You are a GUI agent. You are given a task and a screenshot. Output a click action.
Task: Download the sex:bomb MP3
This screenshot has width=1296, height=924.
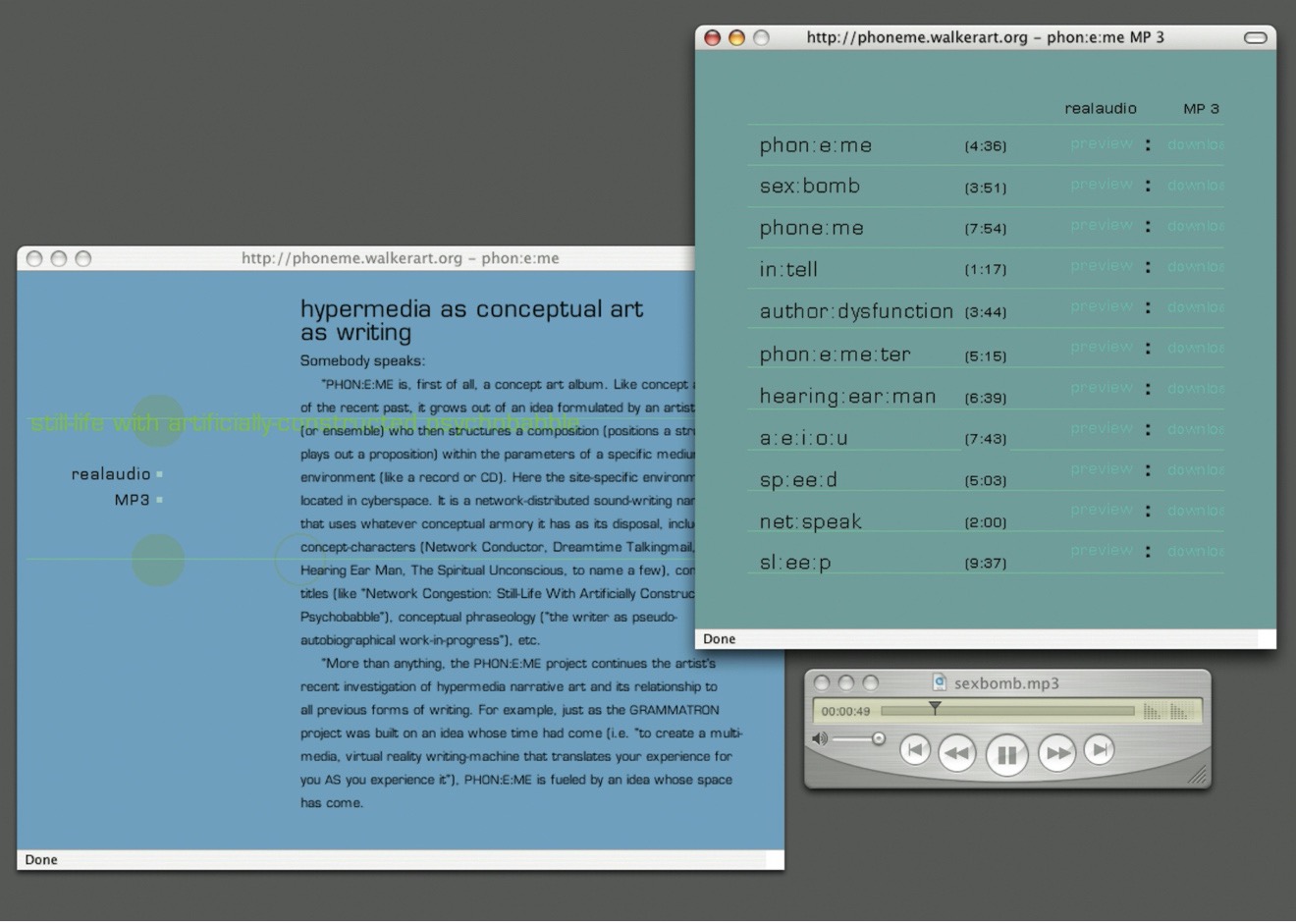tap(1195, 186)
